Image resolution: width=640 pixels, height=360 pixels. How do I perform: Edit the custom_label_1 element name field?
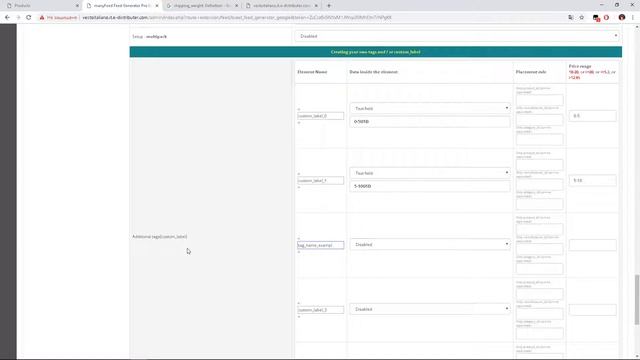pyautogui.click(x=320, y=180)
